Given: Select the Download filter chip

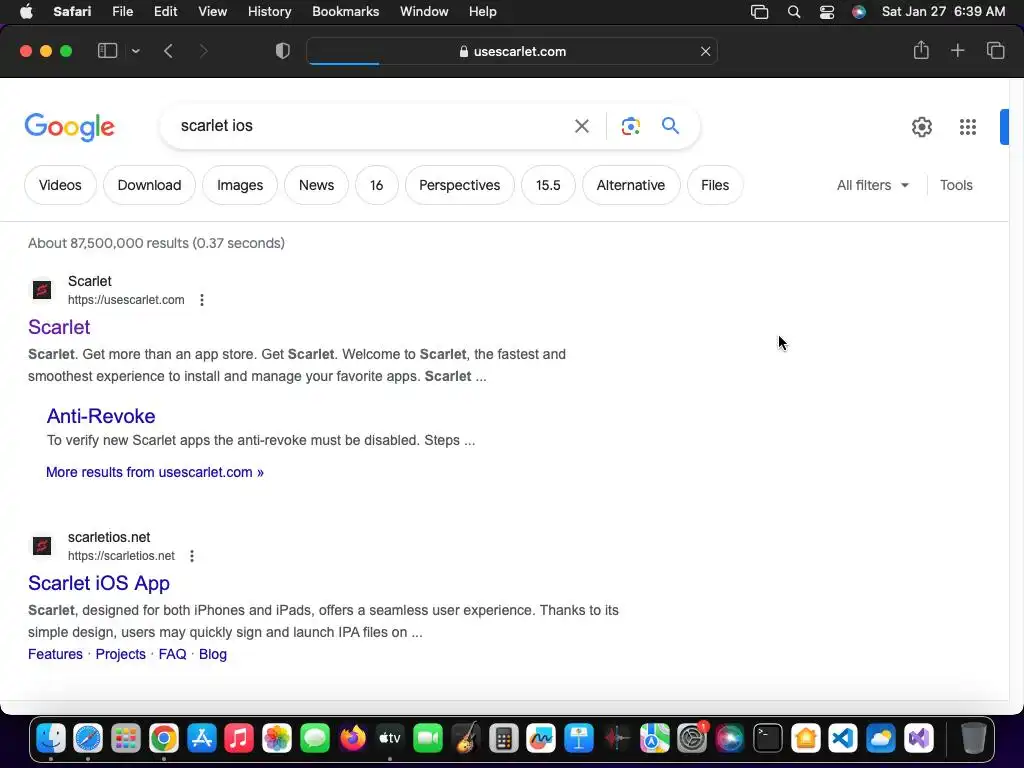Looking at the screenshot, I should pos(150,185).
